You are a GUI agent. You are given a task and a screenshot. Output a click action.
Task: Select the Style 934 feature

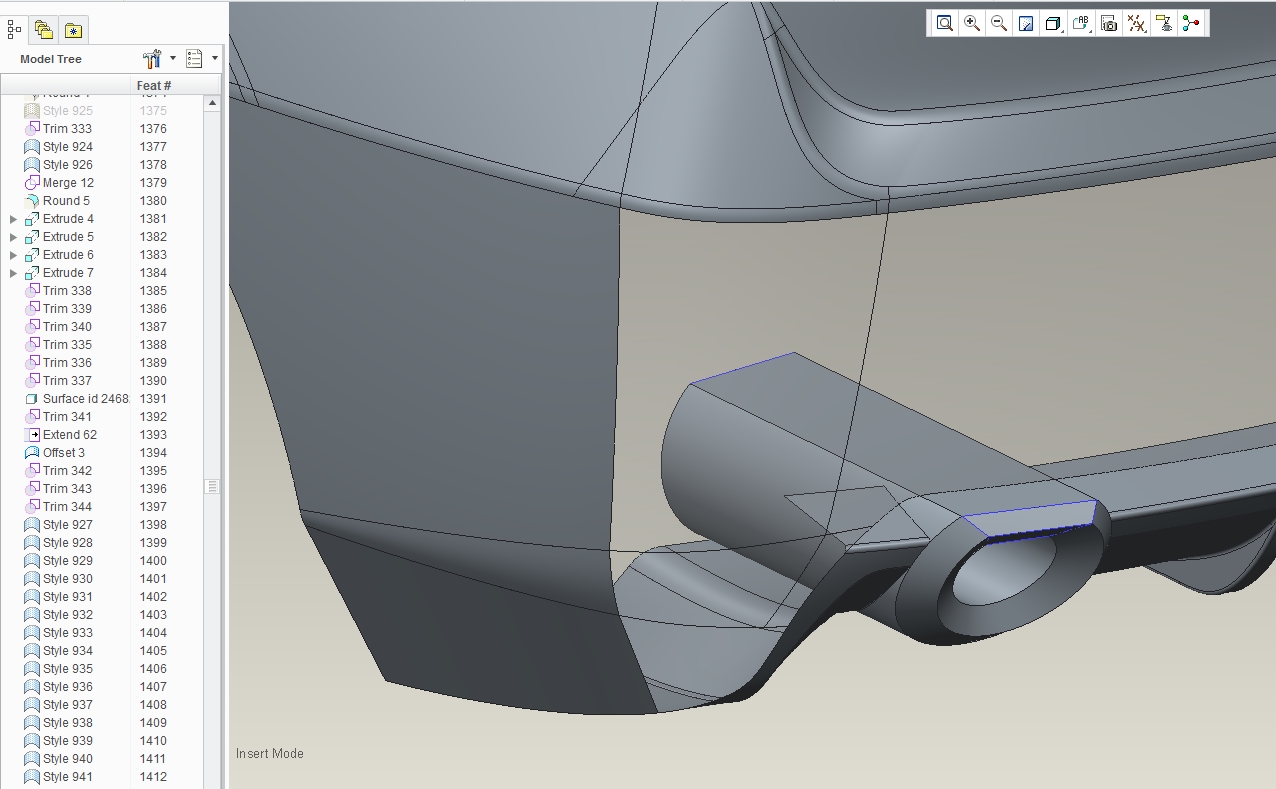68,651
